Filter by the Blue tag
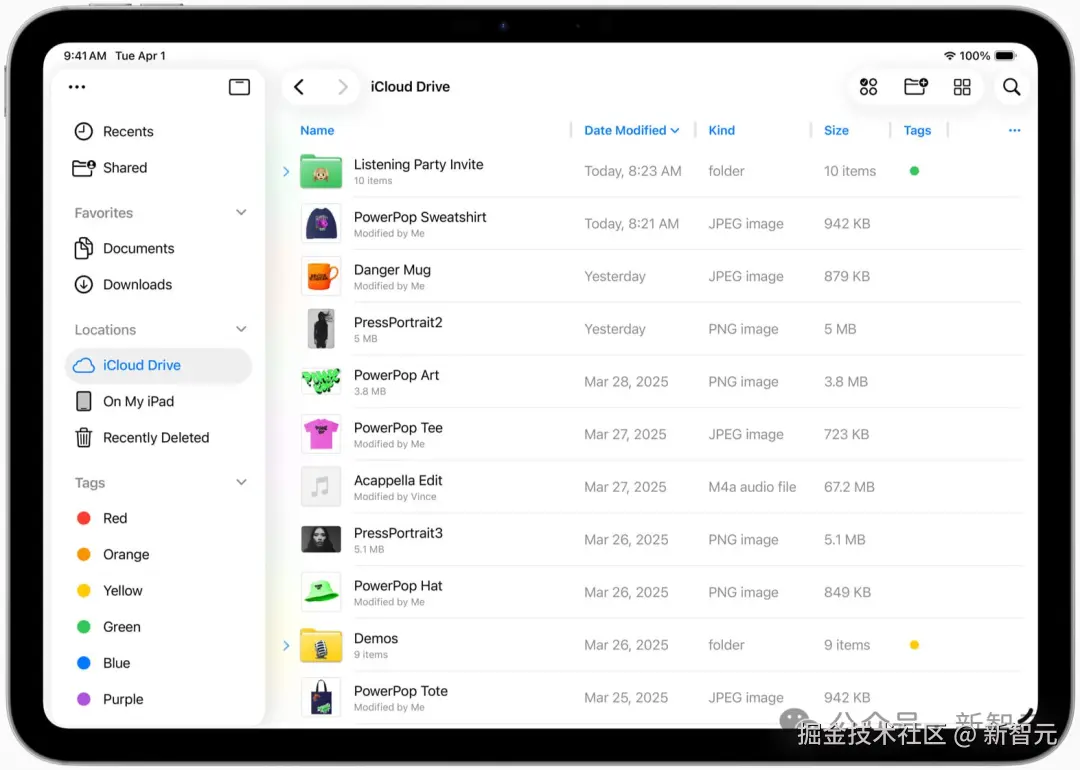The height and width of the screenshot is (770, 1080). (x=103, y=663)
